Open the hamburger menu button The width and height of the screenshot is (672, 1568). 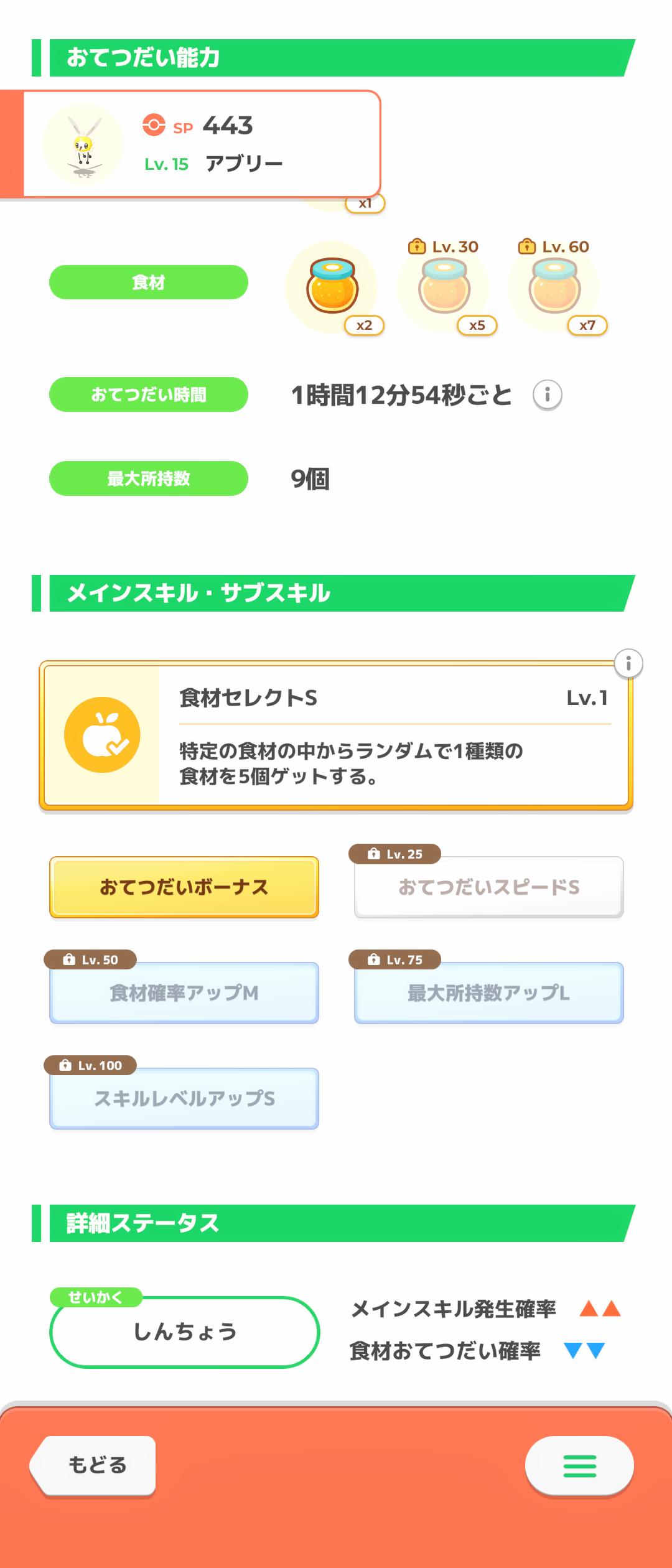click(x=579, y=1465)
